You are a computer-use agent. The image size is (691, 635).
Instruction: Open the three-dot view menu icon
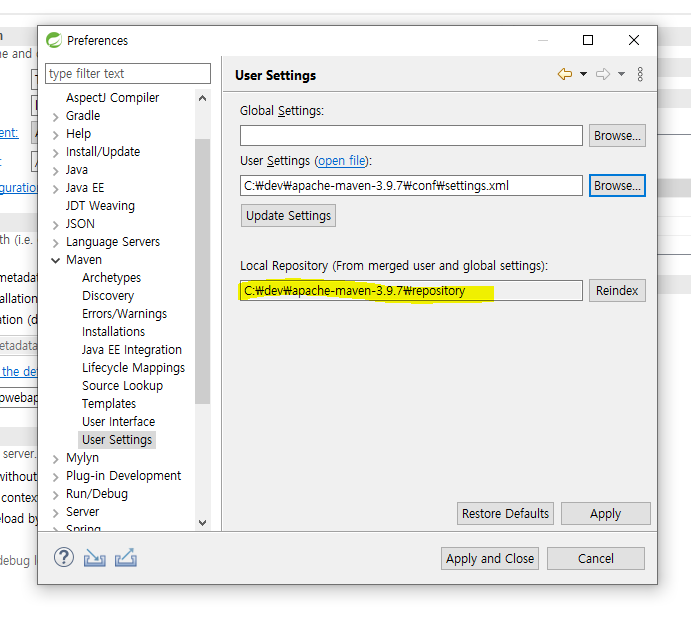[x=640, y=75]
